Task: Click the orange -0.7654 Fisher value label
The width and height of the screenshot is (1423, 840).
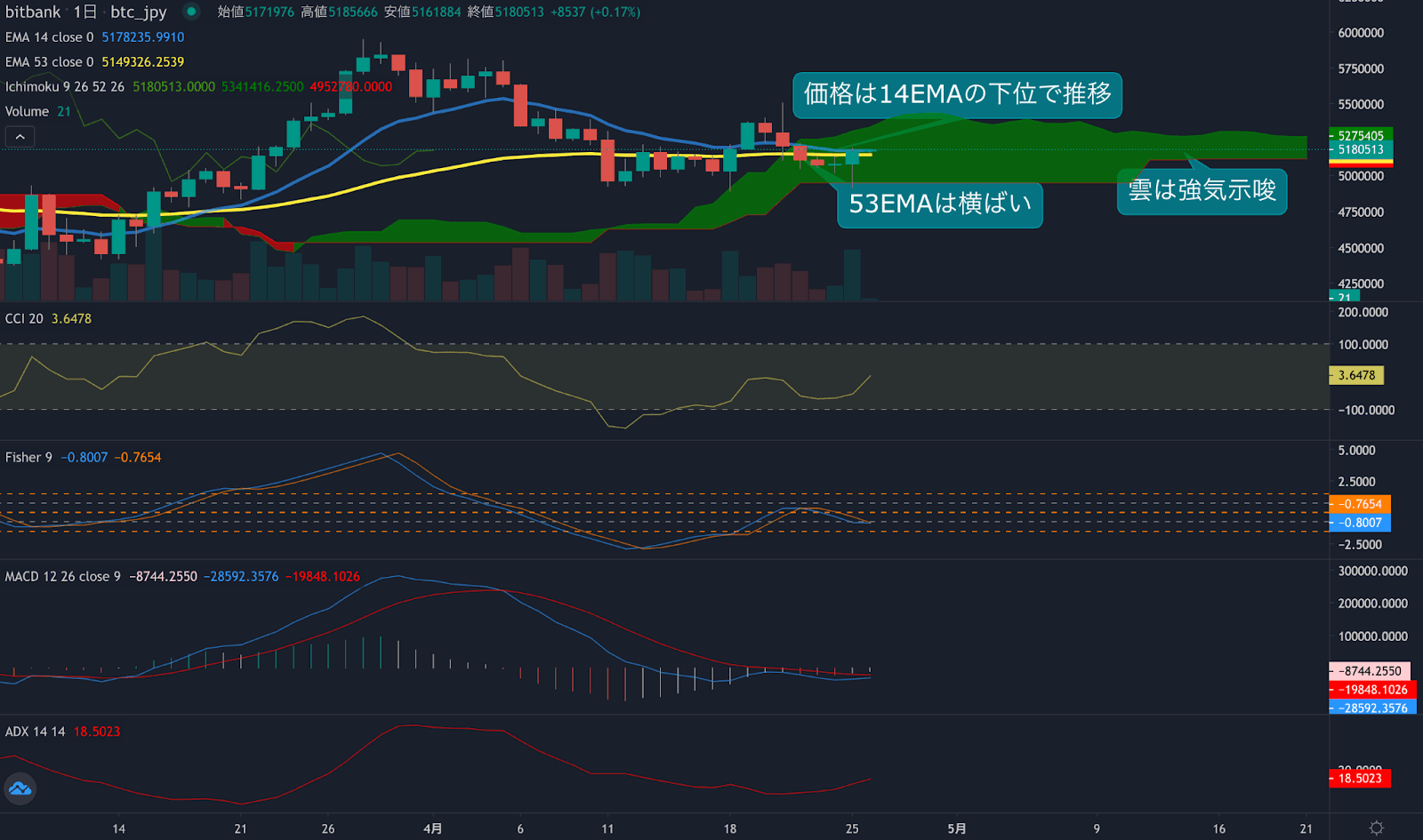Action: coord(1361,504)
